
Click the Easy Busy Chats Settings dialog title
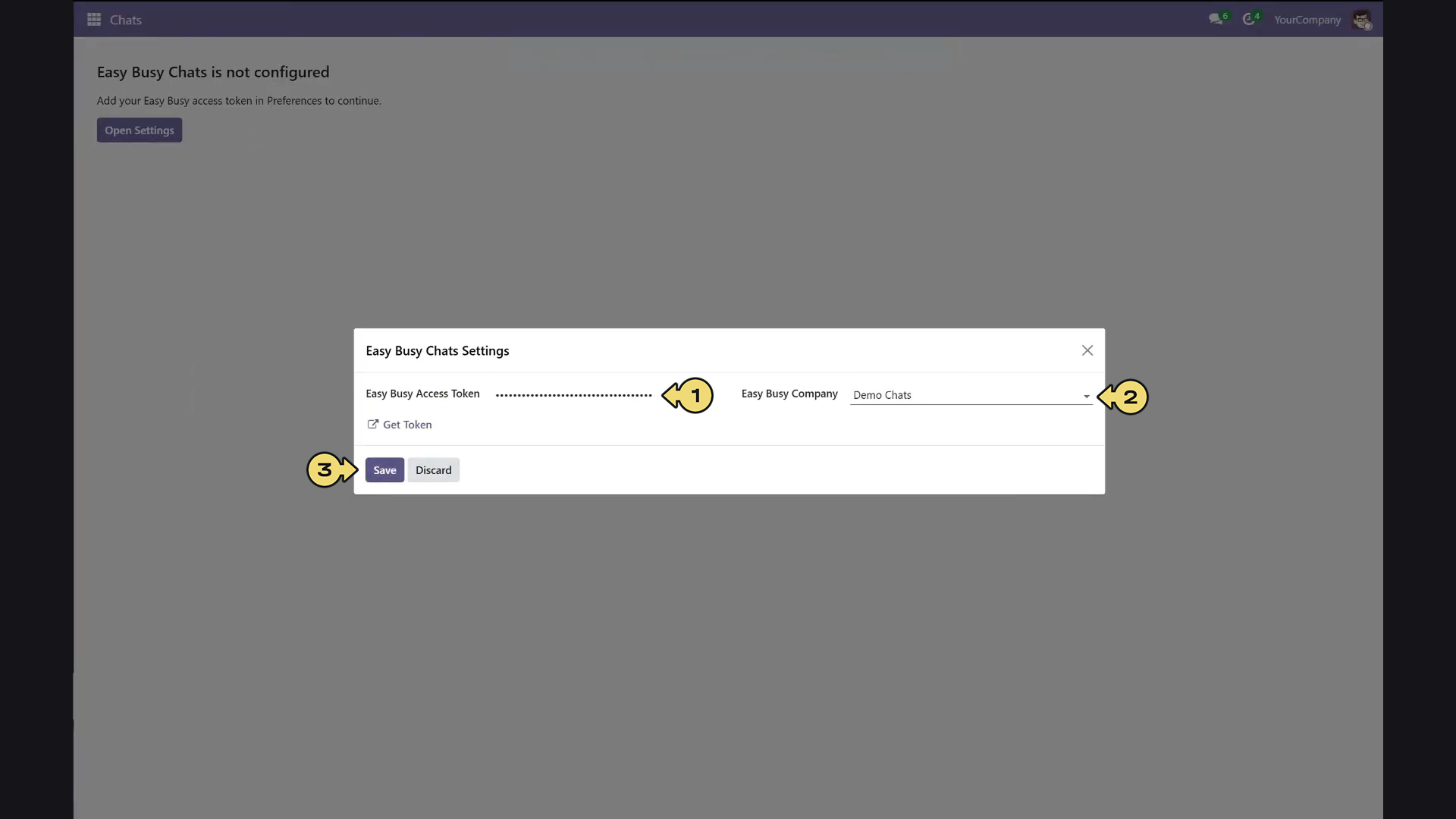point(438,351)
